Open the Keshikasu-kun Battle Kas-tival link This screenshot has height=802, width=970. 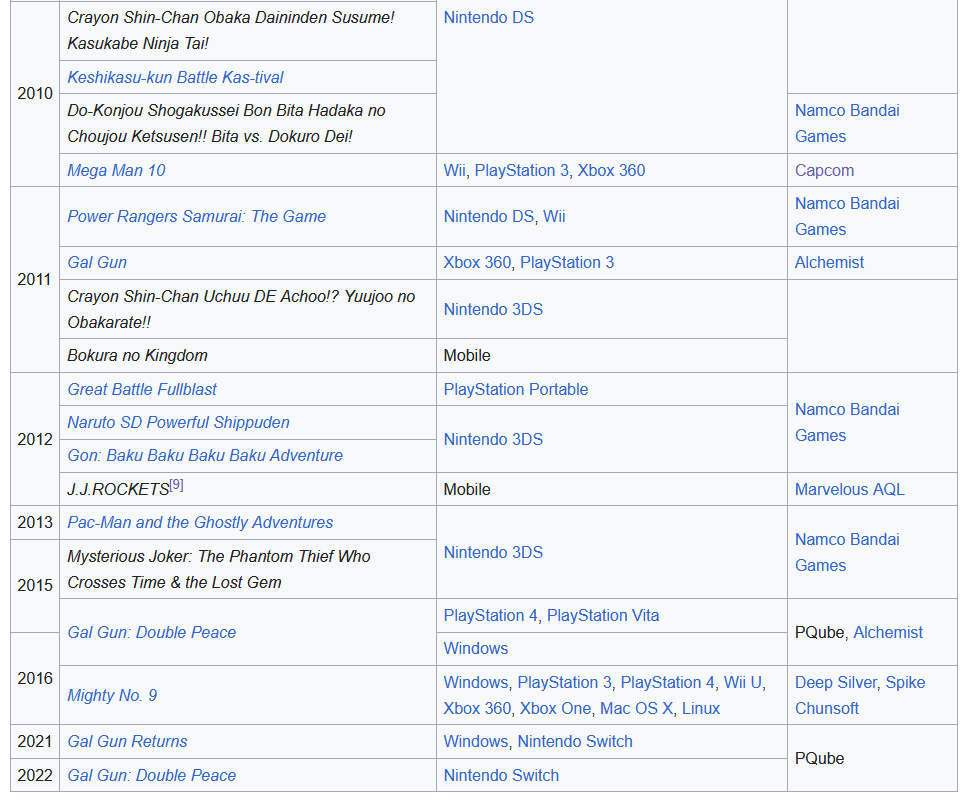pos(175,77)
